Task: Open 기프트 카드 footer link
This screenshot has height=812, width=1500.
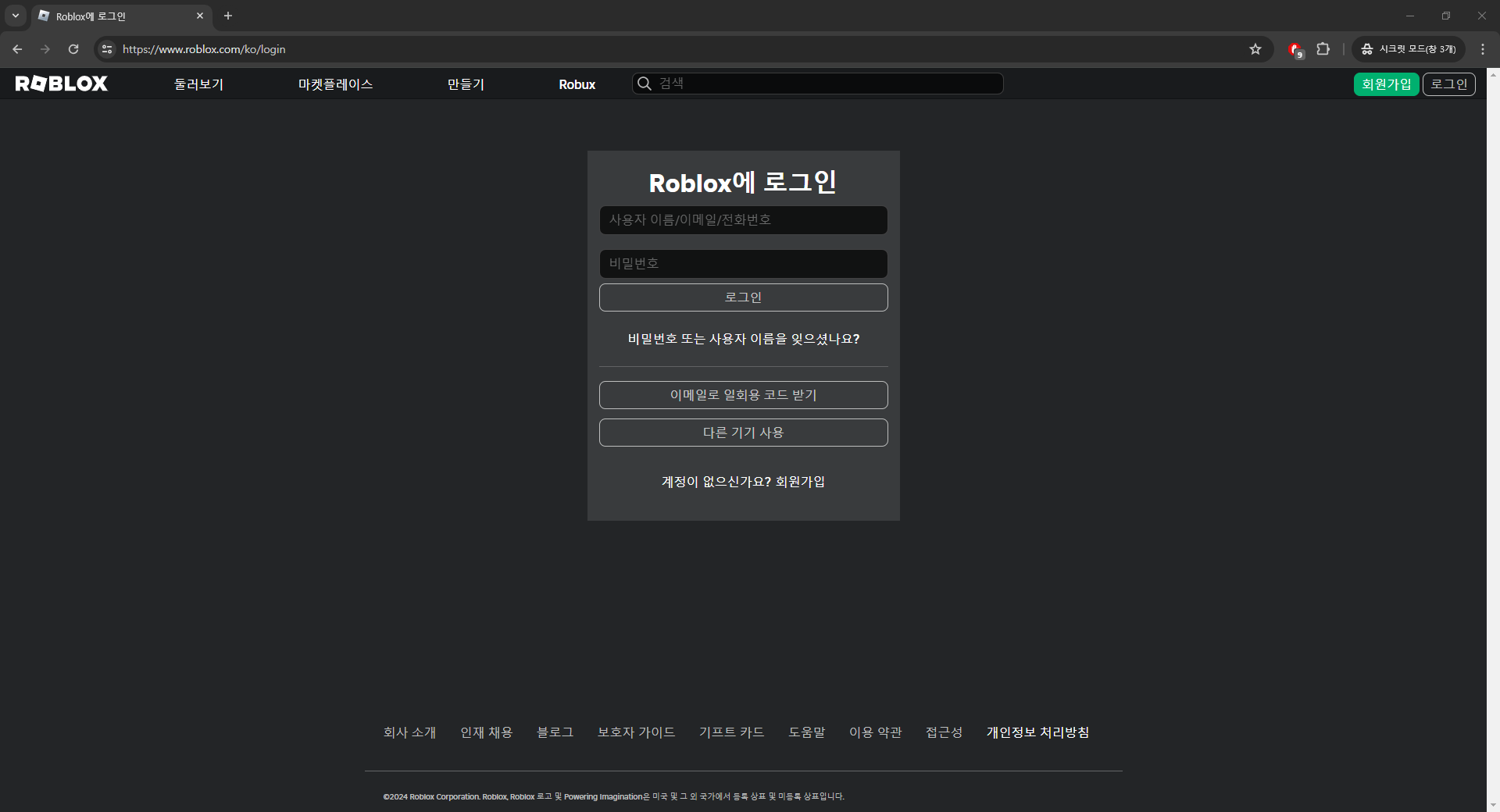Action: point(731,732)
